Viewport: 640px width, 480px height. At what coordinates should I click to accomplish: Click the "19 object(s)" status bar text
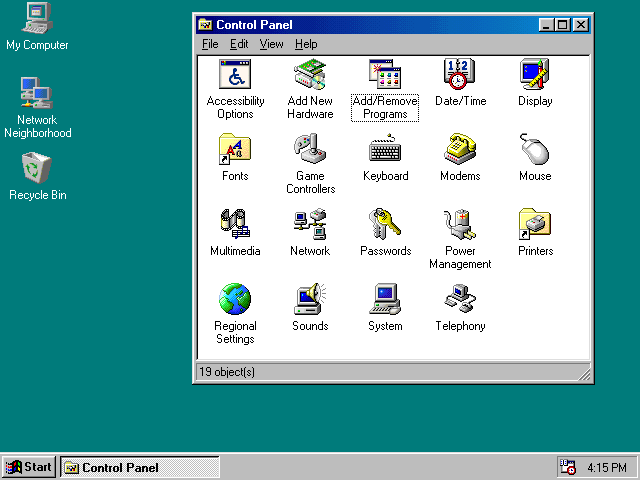point(227,372)
